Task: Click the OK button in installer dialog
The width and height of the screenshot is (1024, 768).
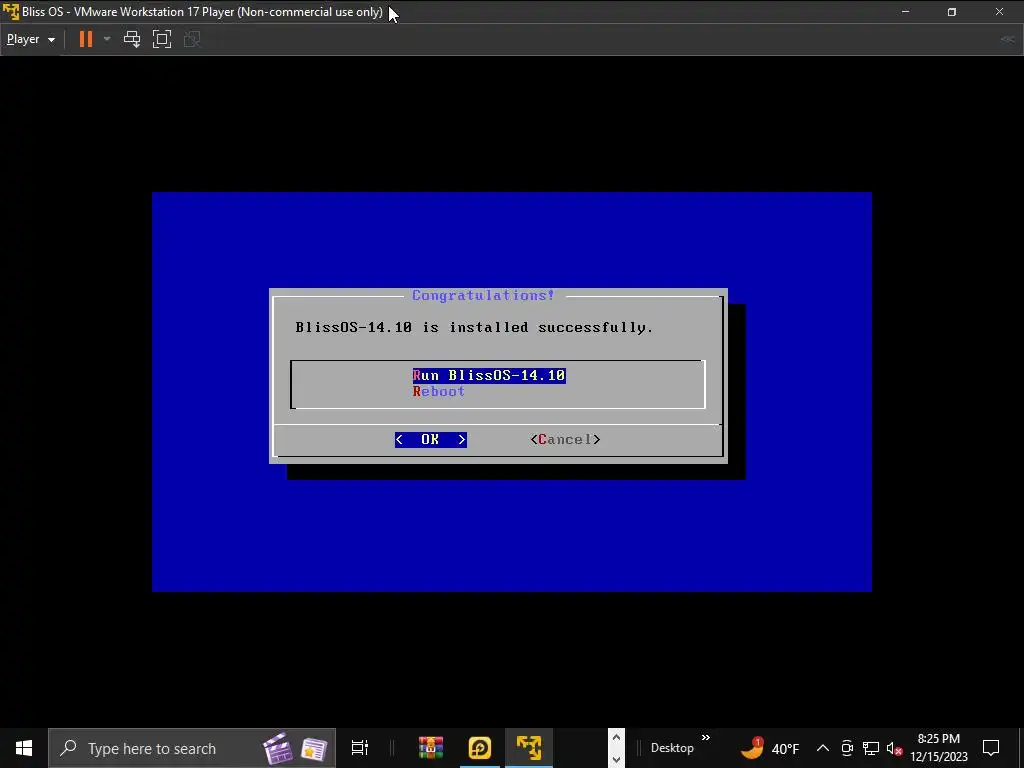Action: (x=430, y=440)
